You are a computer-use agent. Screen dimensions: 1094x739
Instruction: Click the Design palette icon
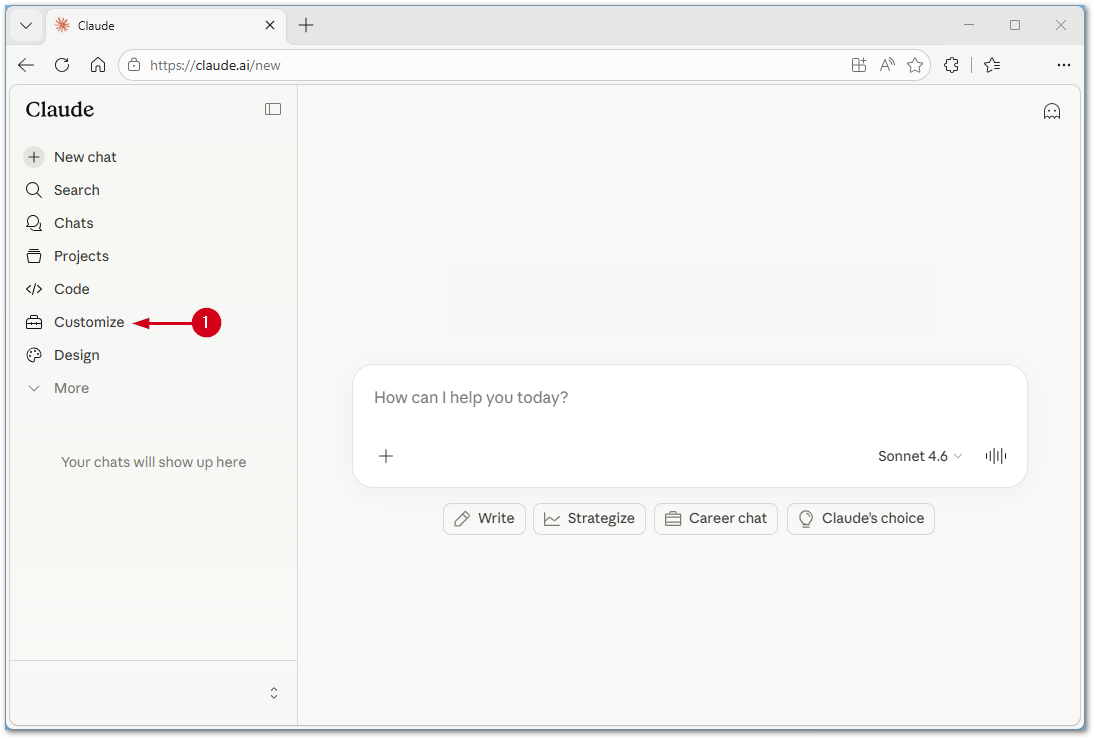coord(33,355)
